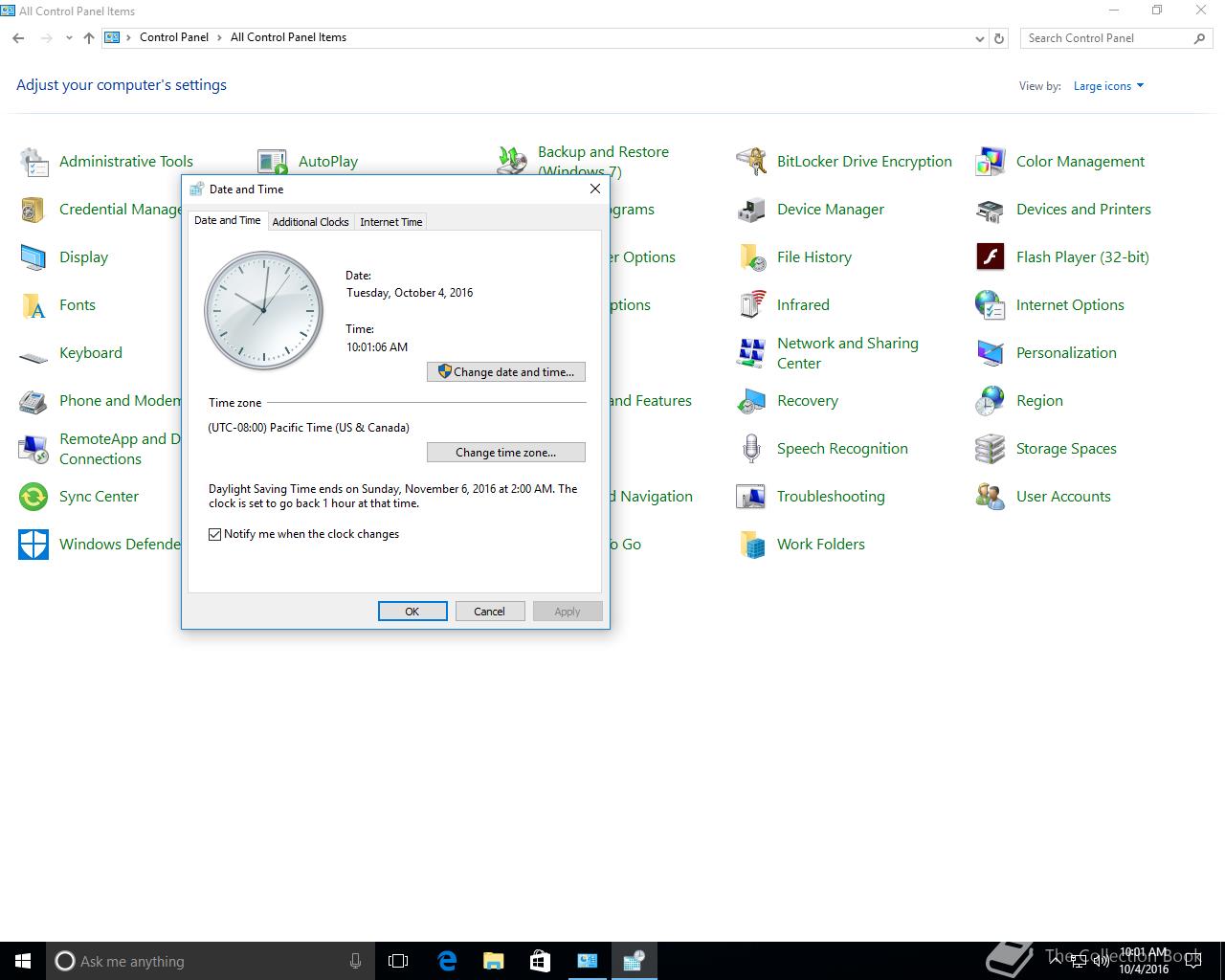Image resolution: width=1225 pixels, height=980 pixels.
Task: Open the View by Large icons dropdown
Action: point(1108,86)
